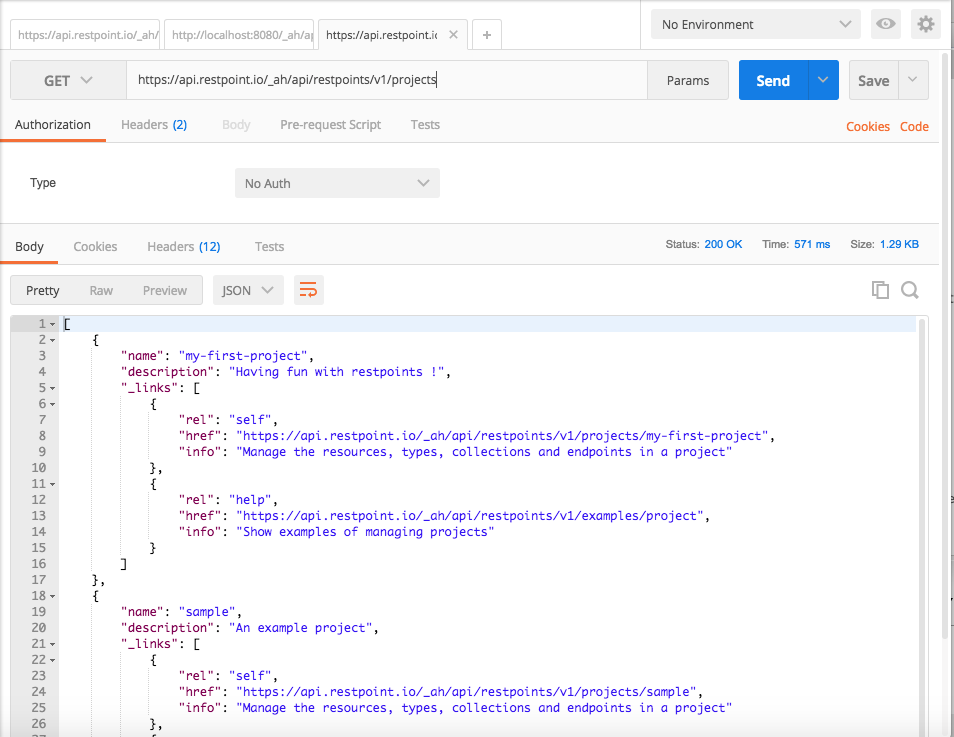The height and width of the screenshot is (737, 954).
Task: Collapse the object at line 2
Action: 52,340
